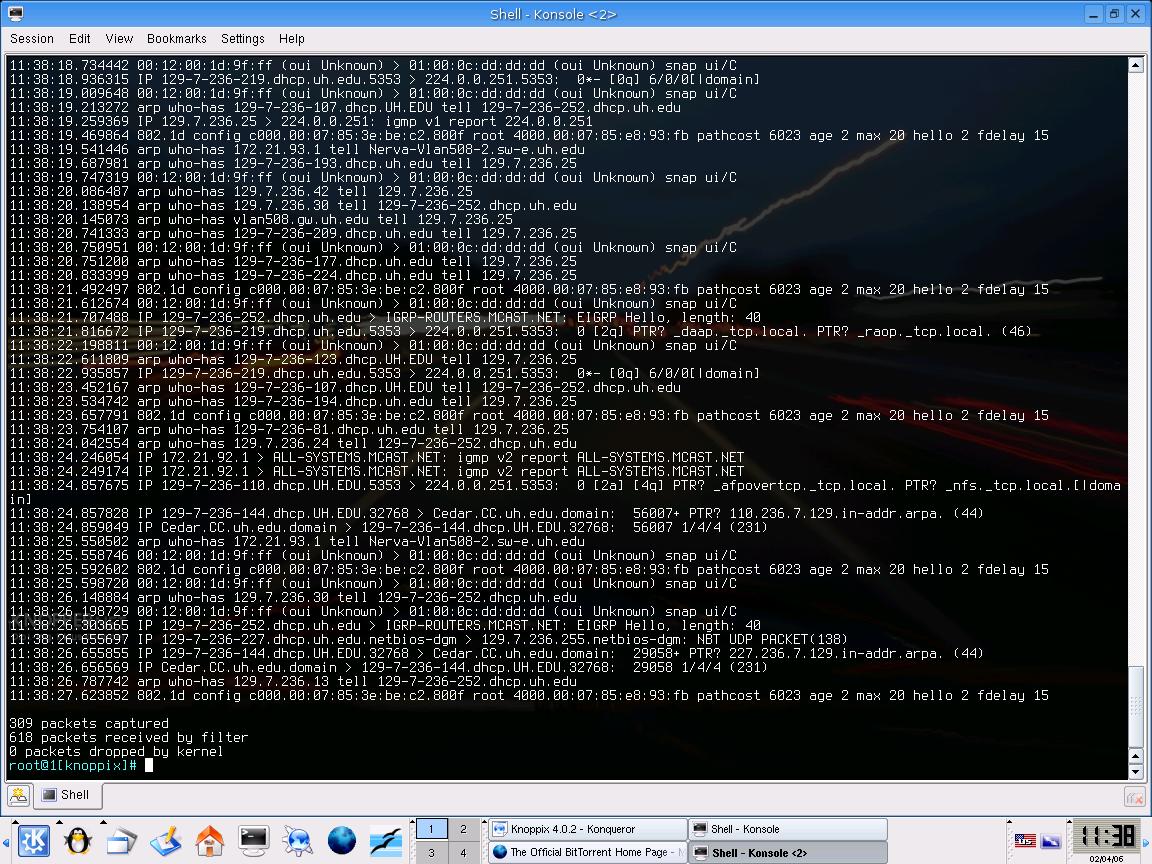The width and height of the screenshot is (1152, 864).
Task: Expand the taskbar applet handle arrow
Action: (x=486, y=822)
